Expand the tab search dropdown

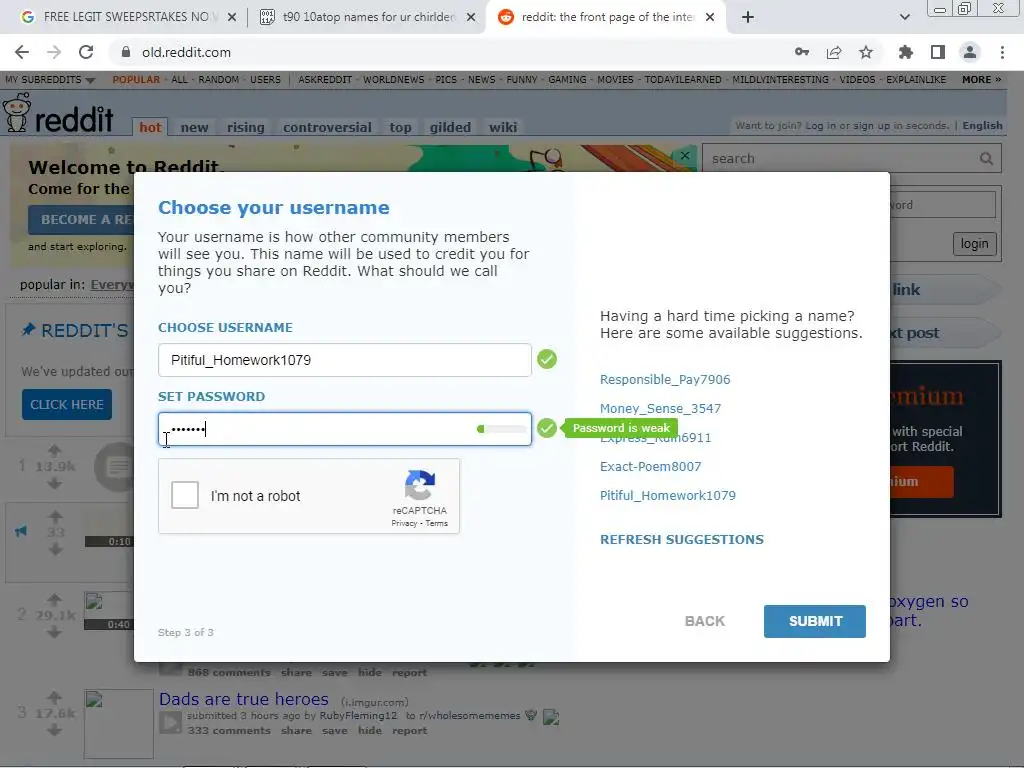[904, 17]
